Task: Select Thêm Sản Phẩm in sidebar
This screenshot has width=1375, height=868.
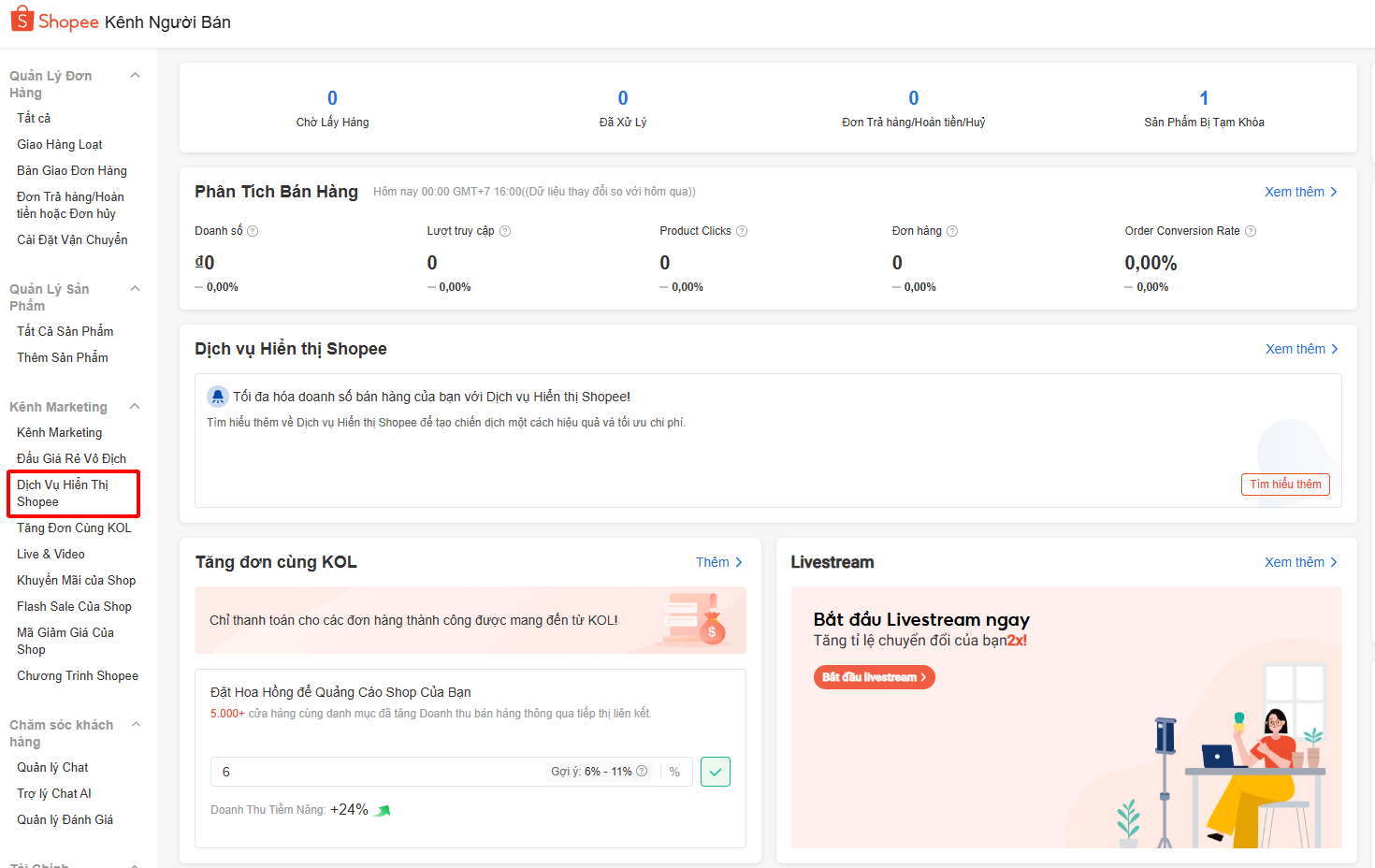Action: (x=63, y=357)
